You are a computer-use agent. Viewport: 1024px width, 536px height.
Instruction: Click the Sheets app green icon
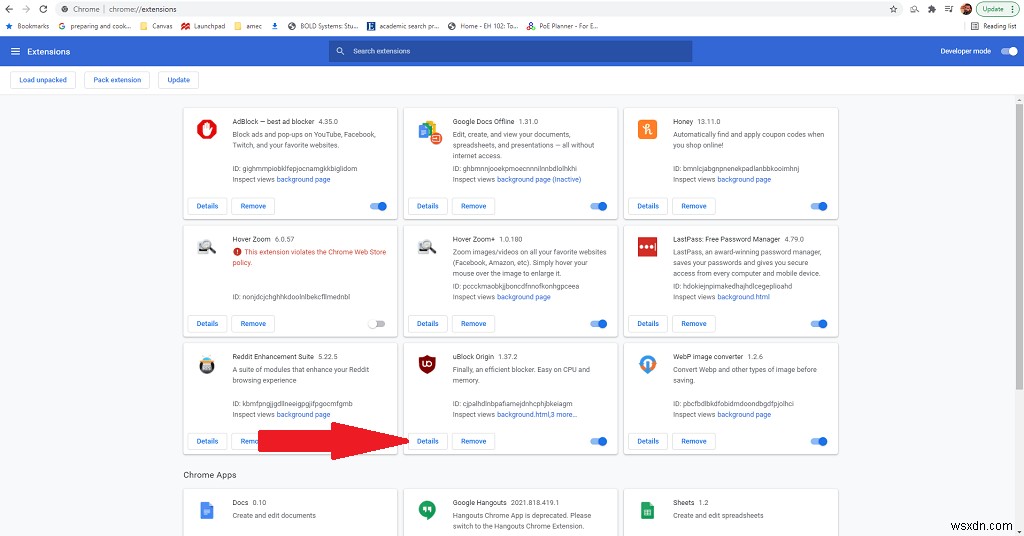647,510
